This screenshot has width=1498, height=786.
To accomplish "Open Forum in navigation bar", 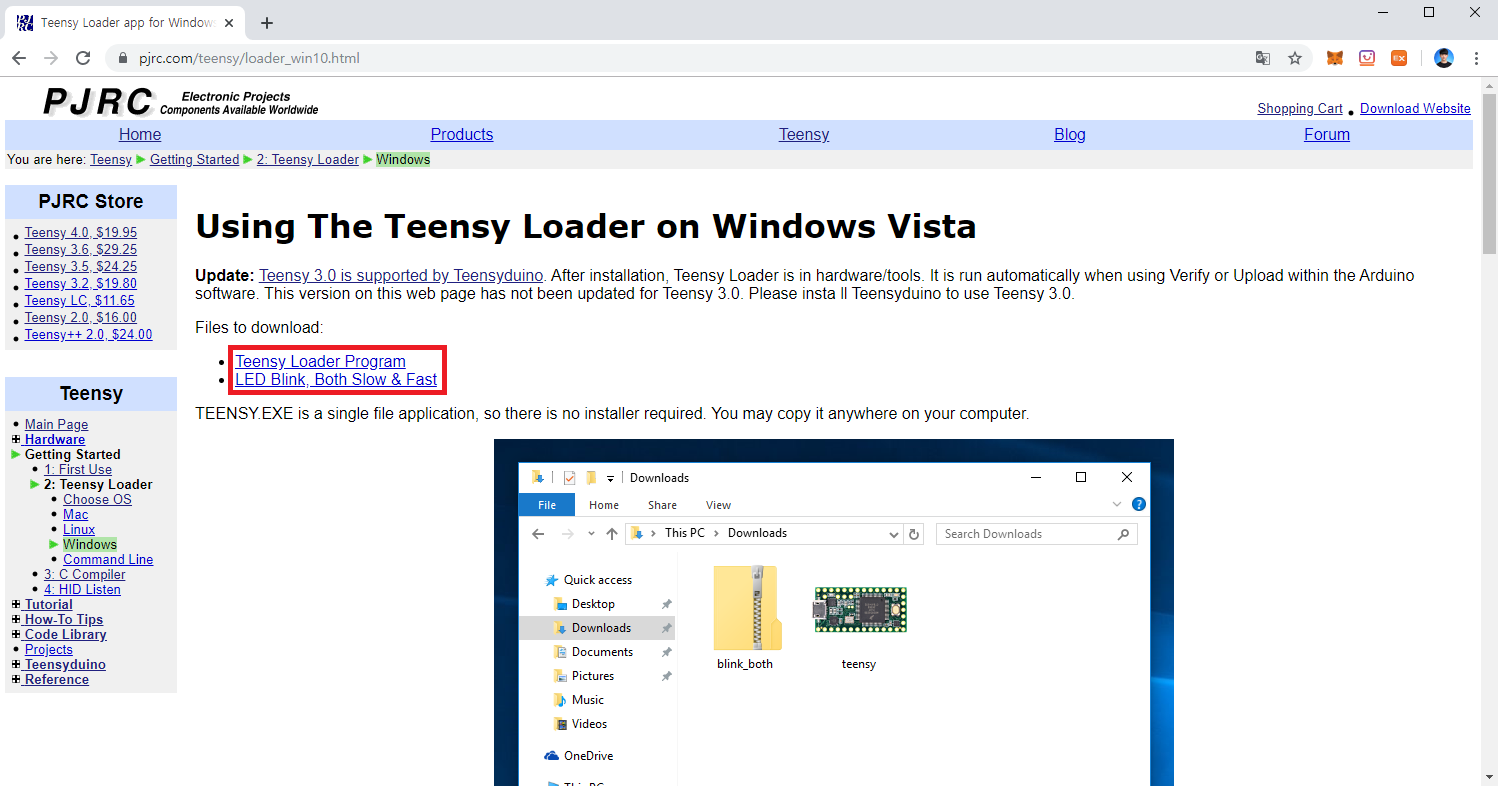I will 1327,134.
